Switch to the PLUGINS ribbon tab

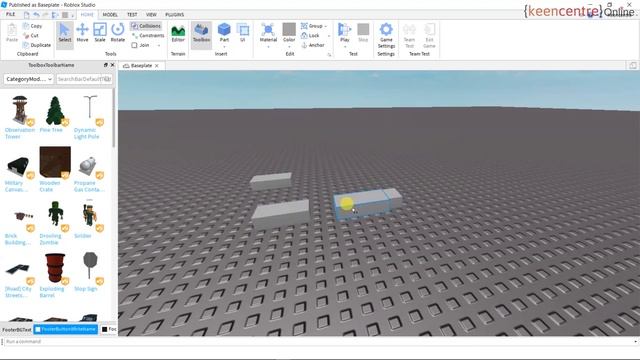174,15
